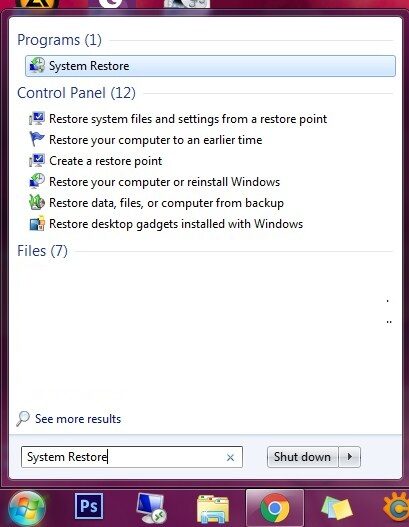Clear the search box with X
Screen dimensions: 409x527
230,457
